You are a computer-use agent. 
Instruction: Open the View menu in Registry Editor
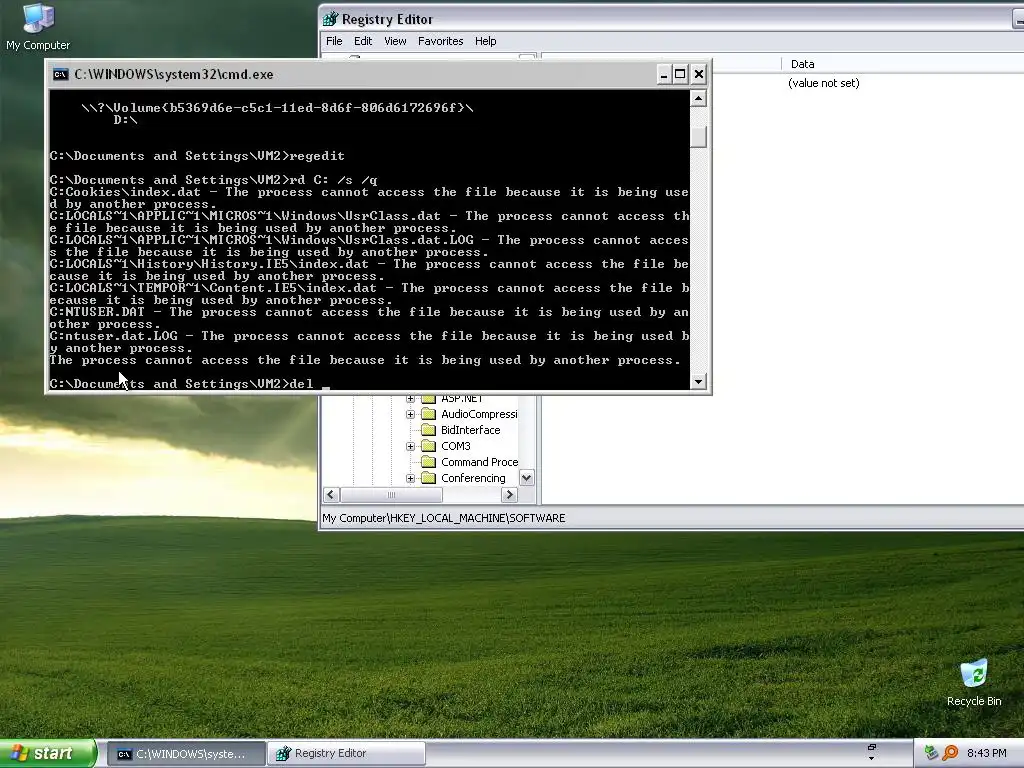coord(395,41)
